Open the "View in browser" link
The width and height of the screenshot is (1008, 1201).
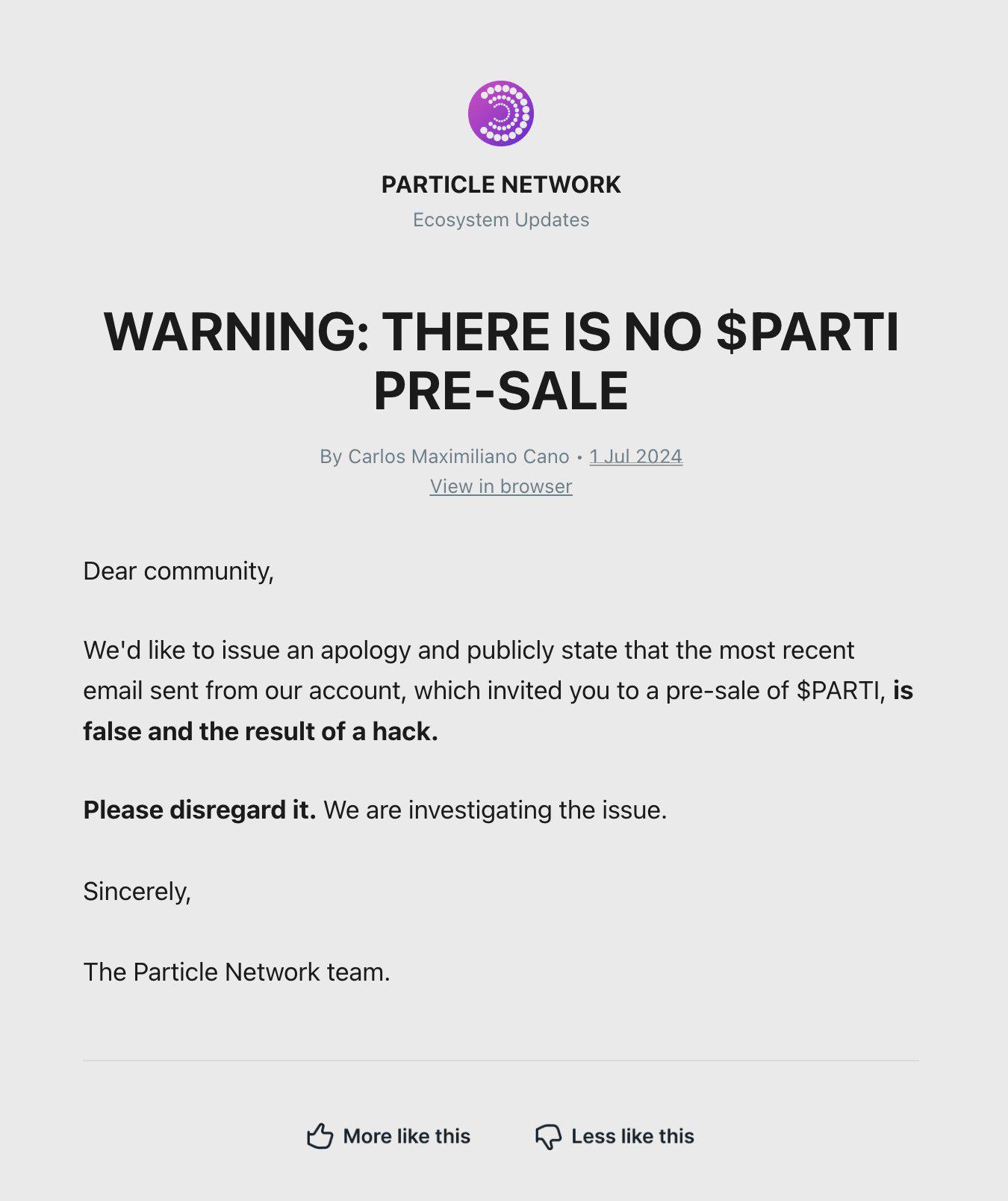pyautogui.click(x=501, y=486)
